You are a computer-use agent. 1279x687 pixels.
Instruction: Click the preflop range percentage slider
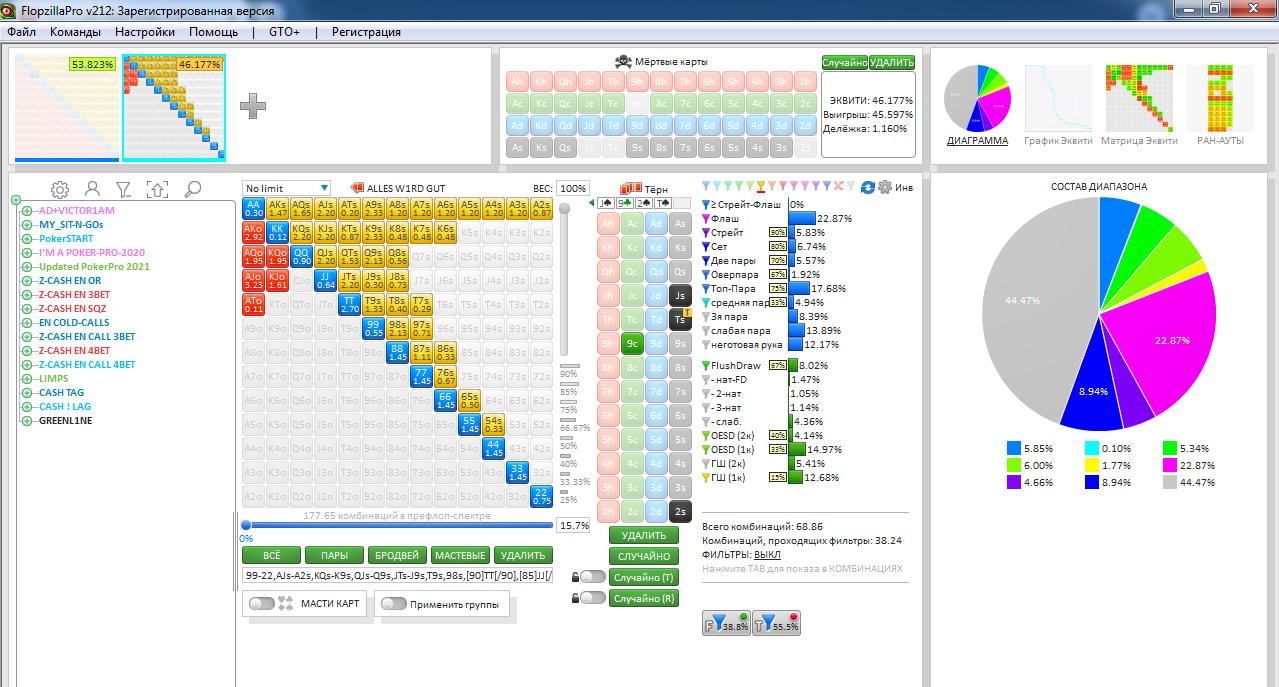(396, 525)
